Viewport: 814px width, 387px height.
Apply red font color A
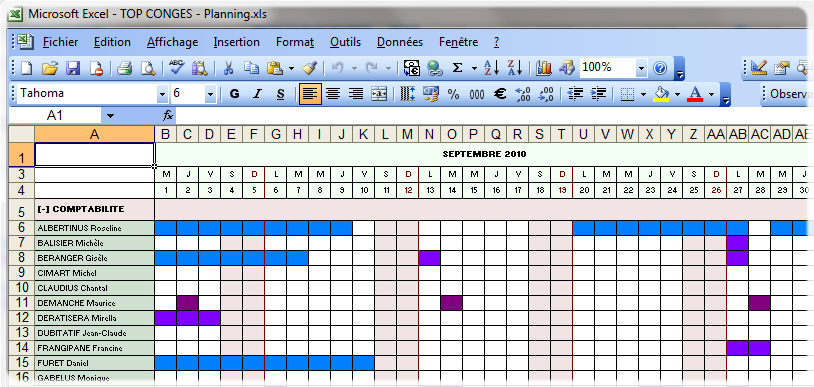(695, 95)
